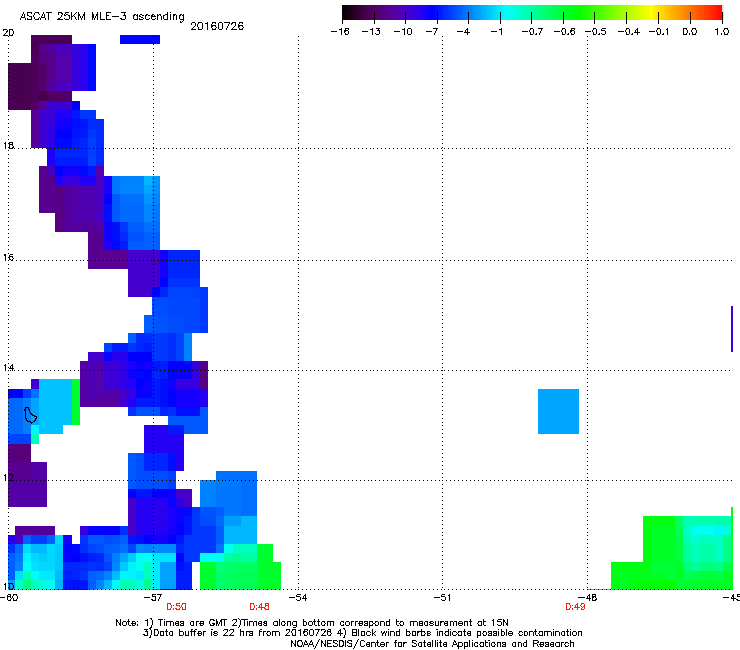The width and height of the screenshot is (740, 650).
Task: Click the isolated light-blue square near longitude -48
Action: click(558, 411)
